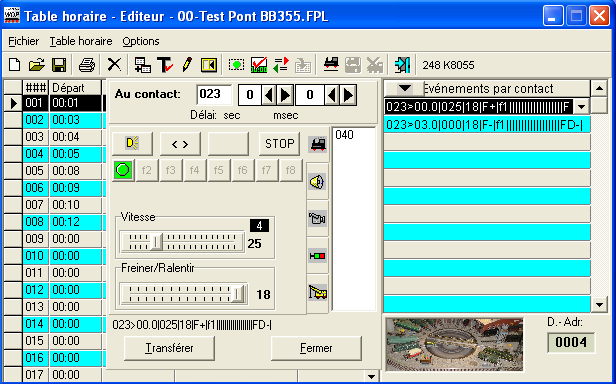Screen dimensions: 616x384
Task: Save the timetable with floppy icon
Action: 59,65
